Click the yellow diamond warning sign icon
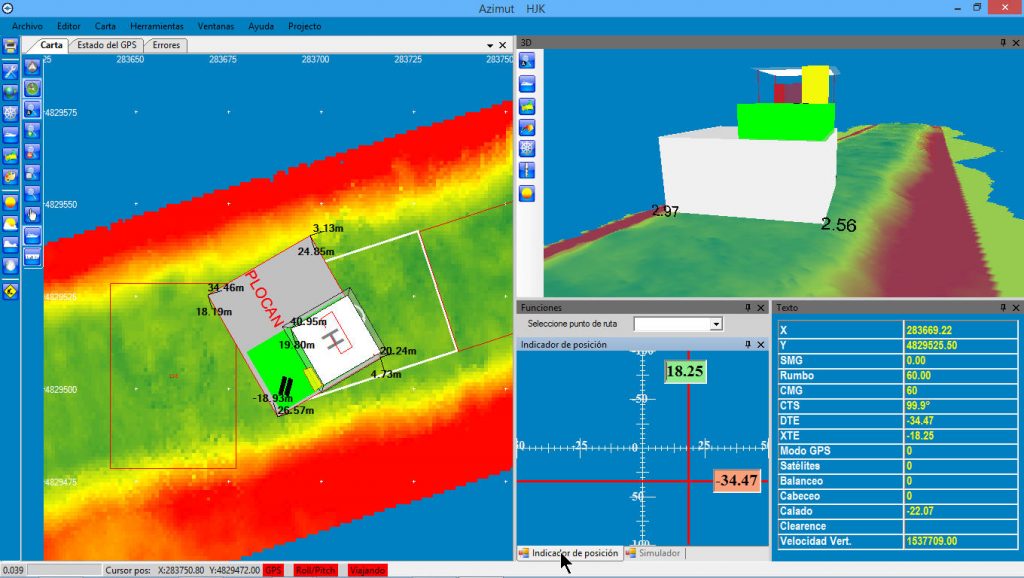Screen dimensions: 1024x578 coord(10,291)
